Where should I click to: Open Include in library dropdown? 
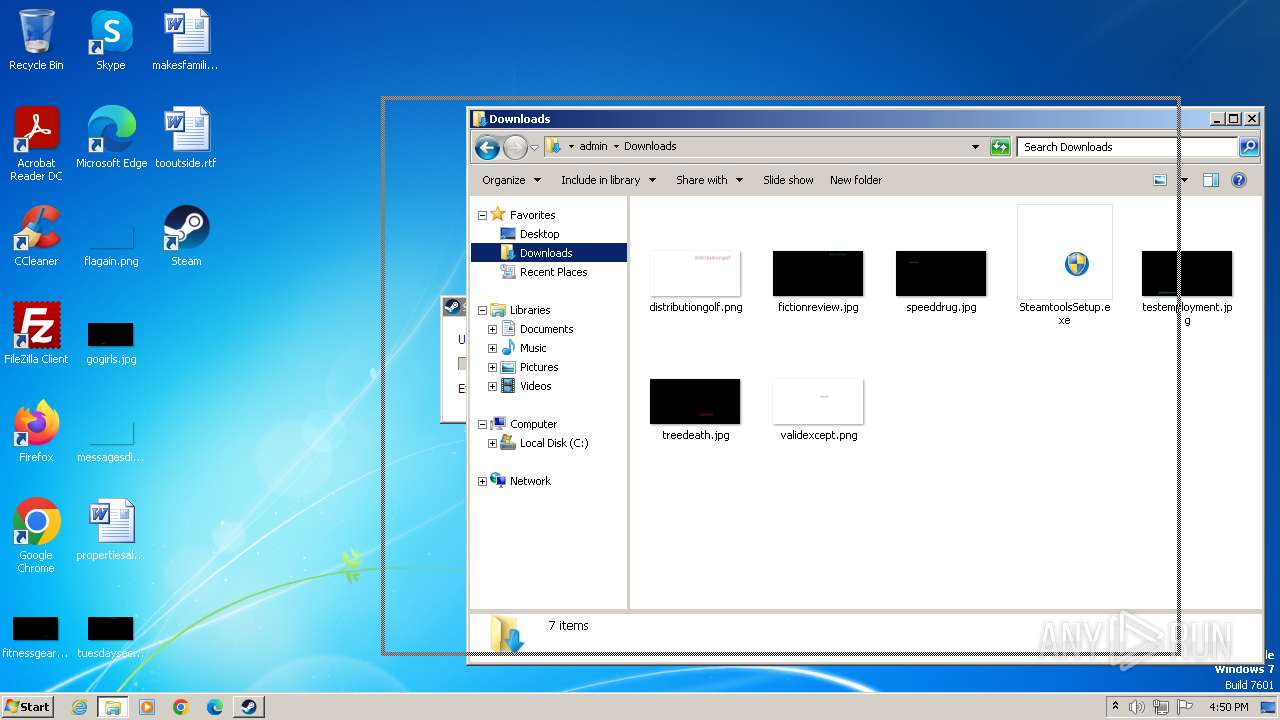tap(608, 180)
